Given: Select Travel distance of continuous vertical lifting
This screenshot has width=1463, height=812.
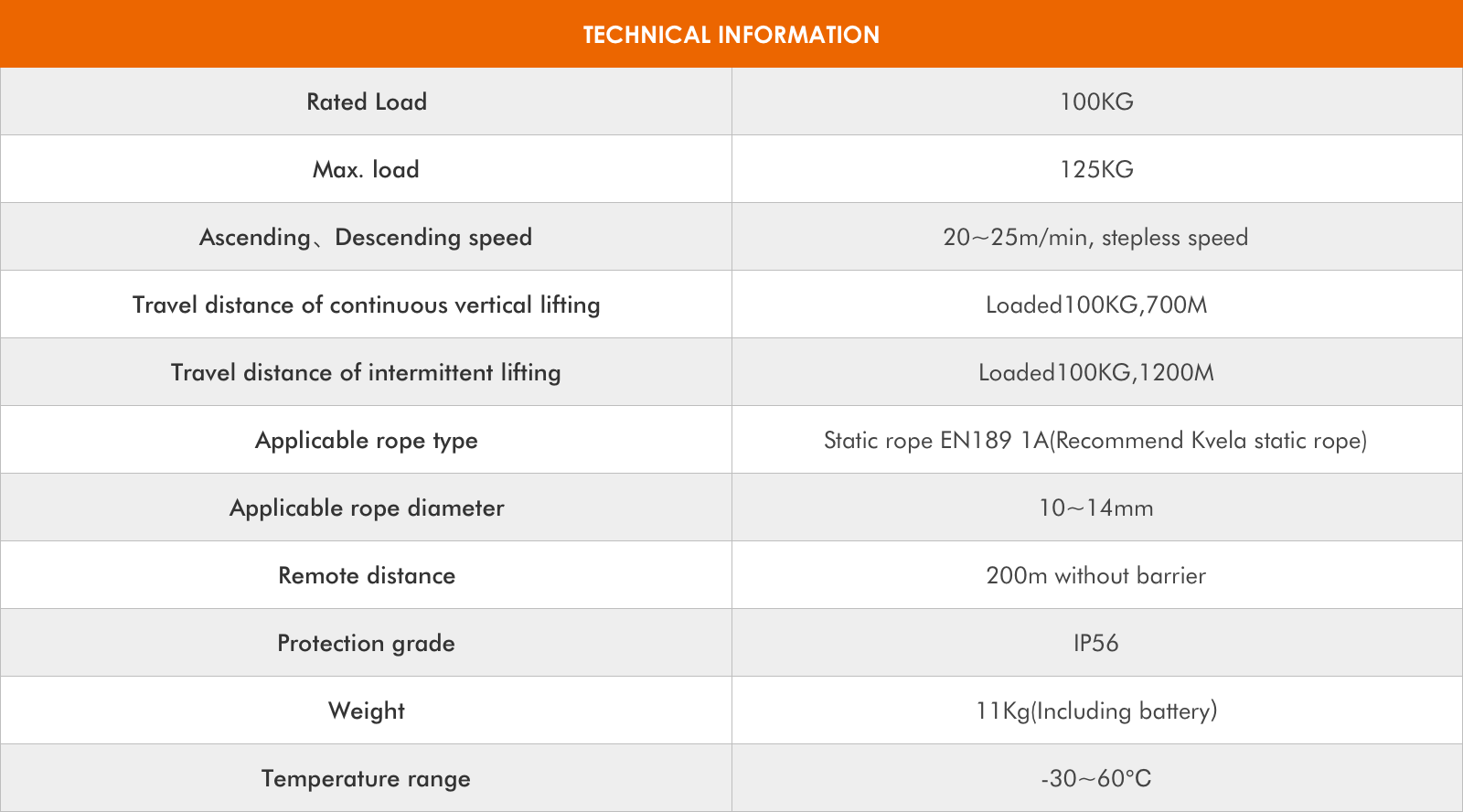Looking at the screenshot, I should coord(366,304).
